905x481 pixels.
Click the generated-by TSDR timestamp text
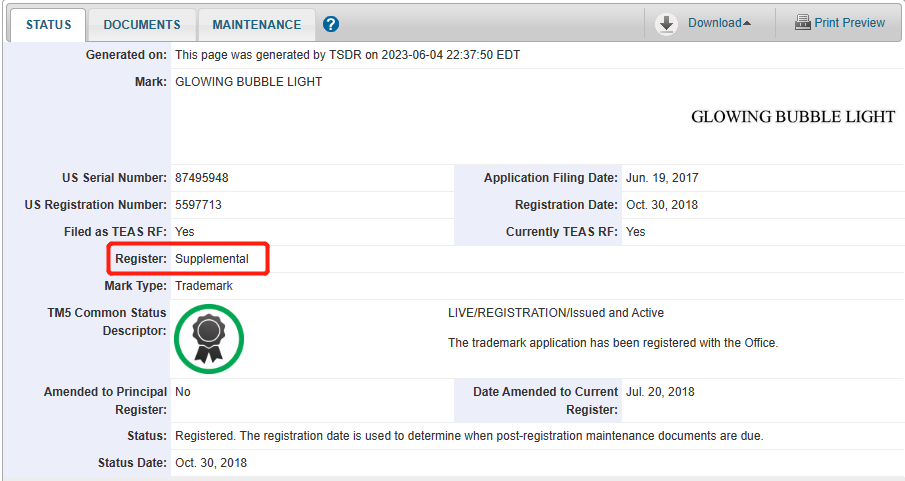[x=347, y=55]
